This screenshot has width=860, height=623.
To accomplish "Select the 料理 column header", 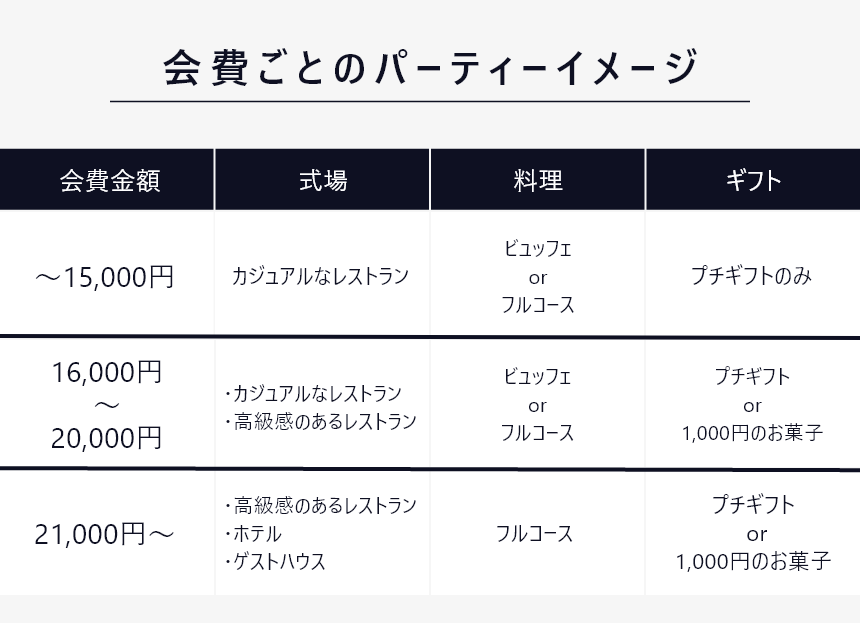I will 538,179.
